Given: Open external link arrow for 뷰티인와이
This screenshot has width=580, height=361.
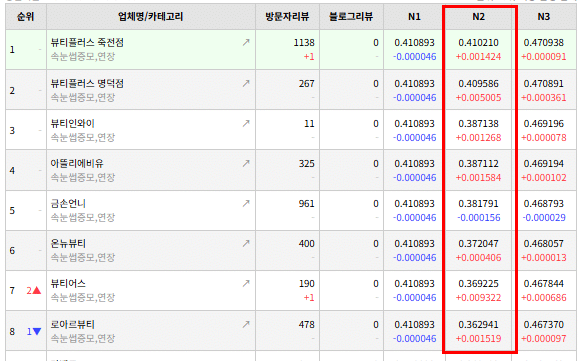Looking at the screenshot, I should (246, 124).
